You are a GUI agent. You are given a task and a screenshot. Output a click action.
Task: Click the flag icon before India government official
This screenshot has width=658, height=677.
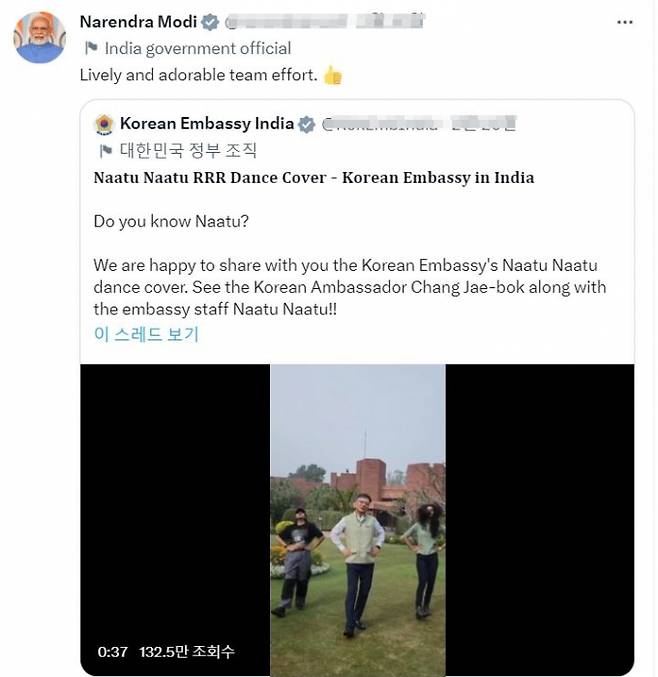tap(91, 48)
